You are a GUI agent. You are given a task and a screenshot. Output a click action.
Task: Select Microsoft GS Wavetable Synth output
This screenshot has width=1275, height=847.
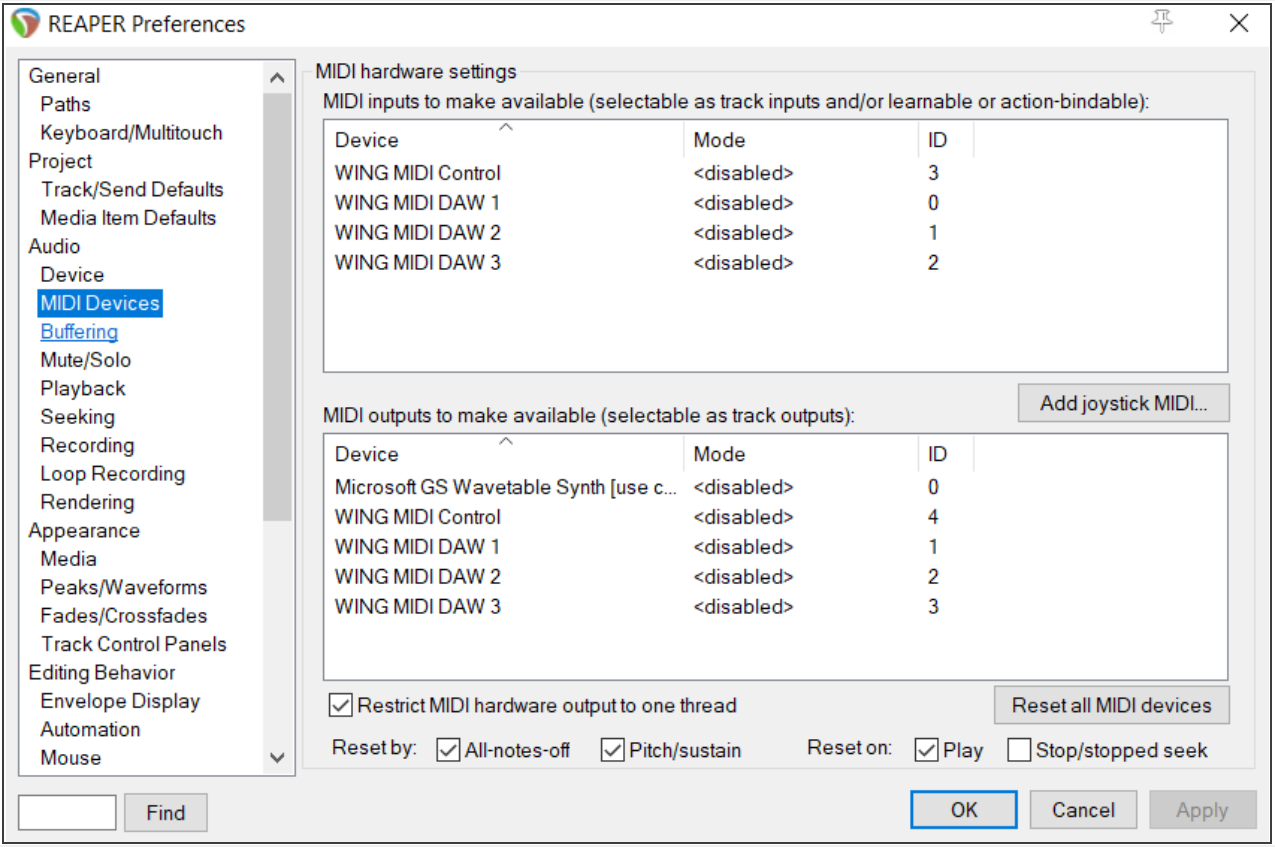point(507,487)
